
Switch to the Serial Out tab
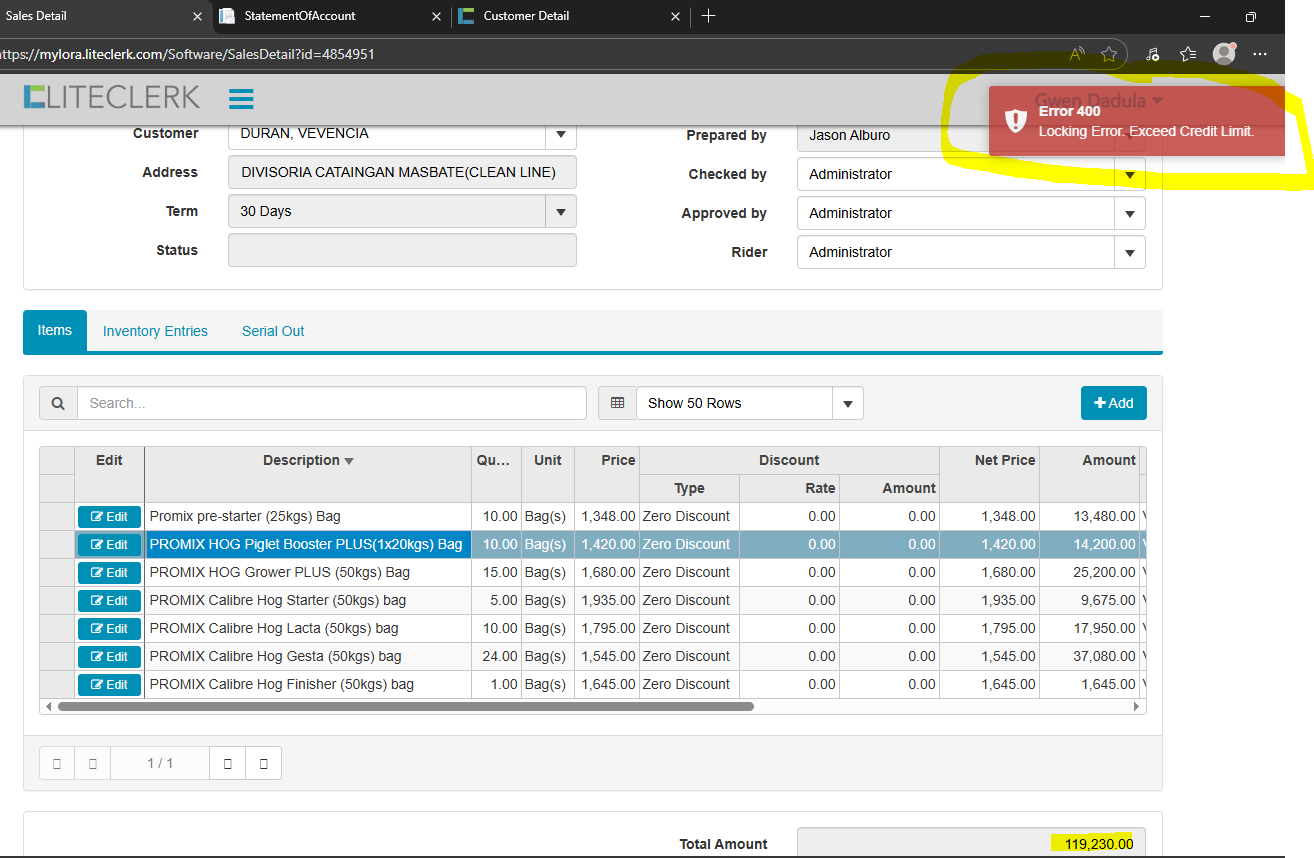point(273,331)
